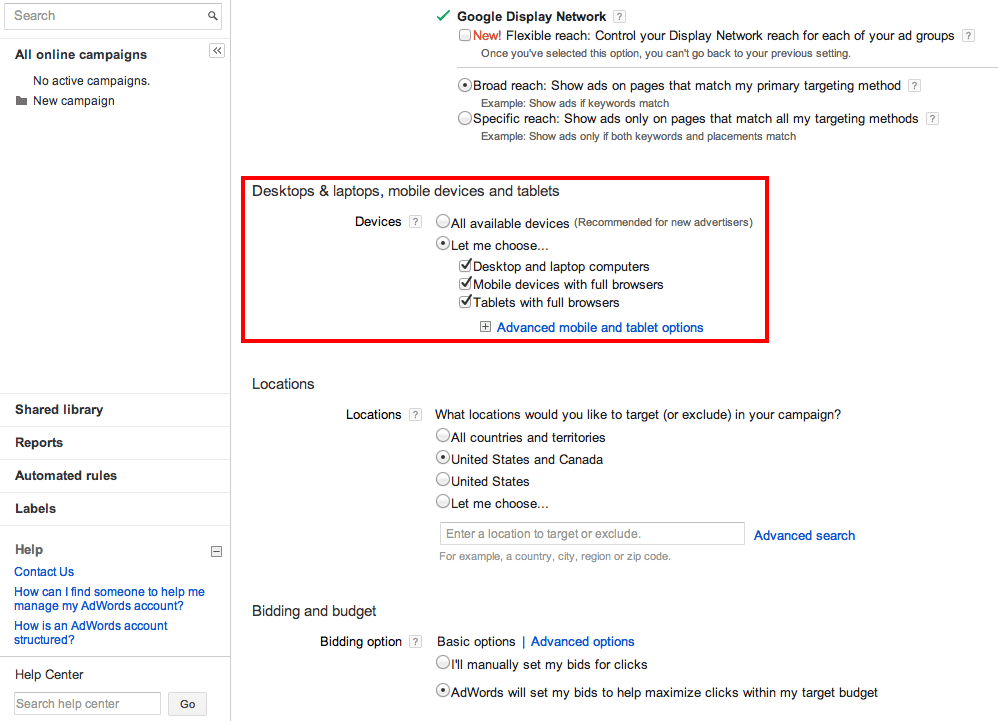Collapse the Help section in sidebar
This screenshot has height=721, width=998.
tap(216, 551)
